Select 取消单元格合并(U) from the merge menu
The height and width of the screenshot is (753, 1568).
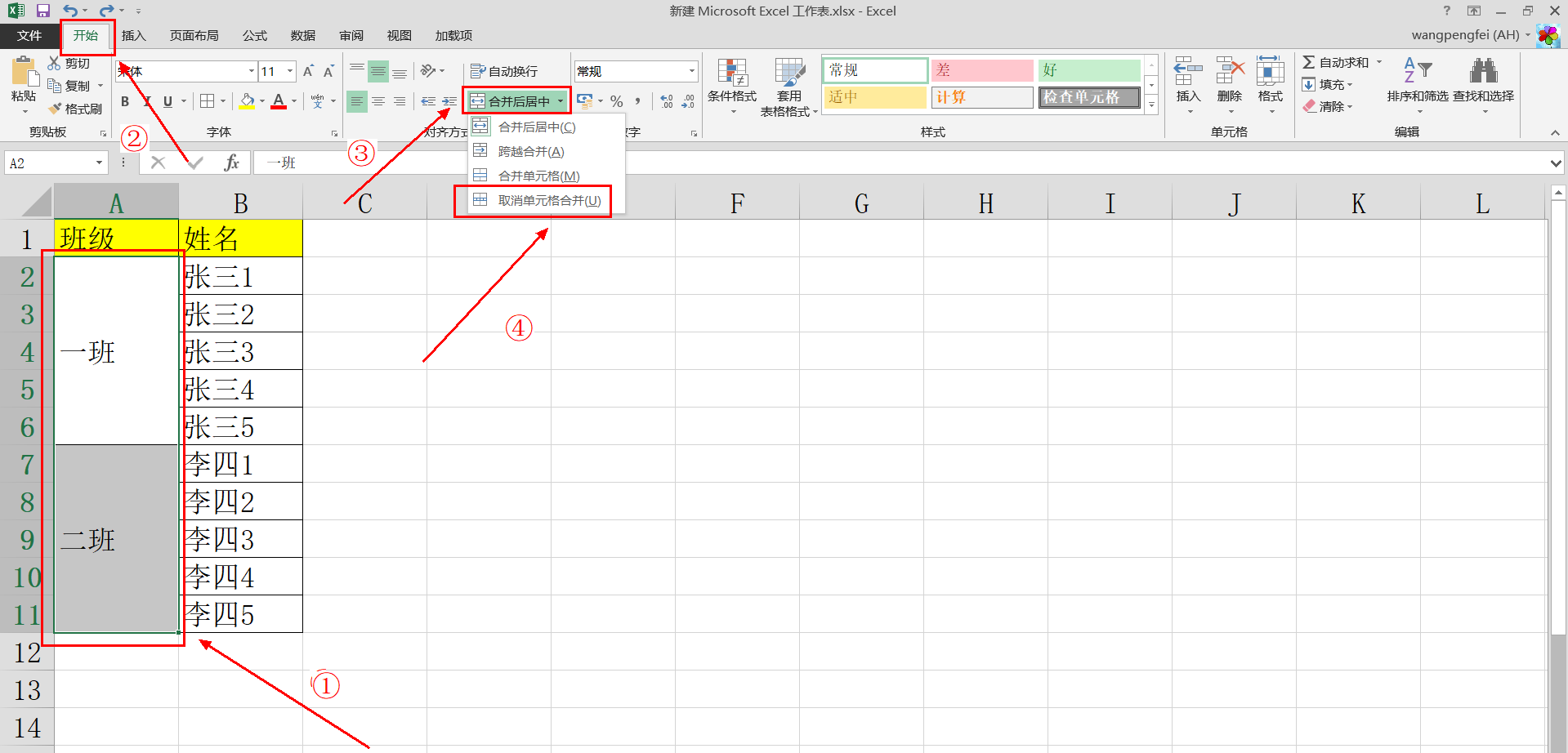pos(545,201)
